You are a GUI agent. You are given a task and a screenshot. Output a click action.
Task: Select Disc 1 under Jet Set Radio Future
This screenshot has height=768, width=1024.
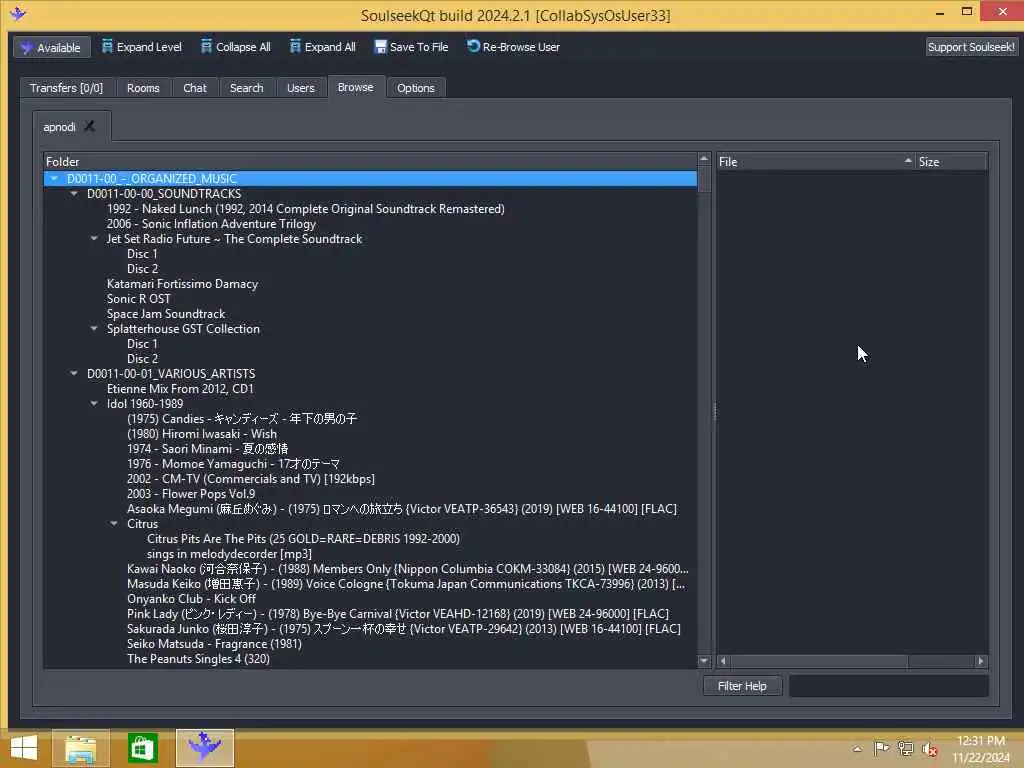(142, 253)
